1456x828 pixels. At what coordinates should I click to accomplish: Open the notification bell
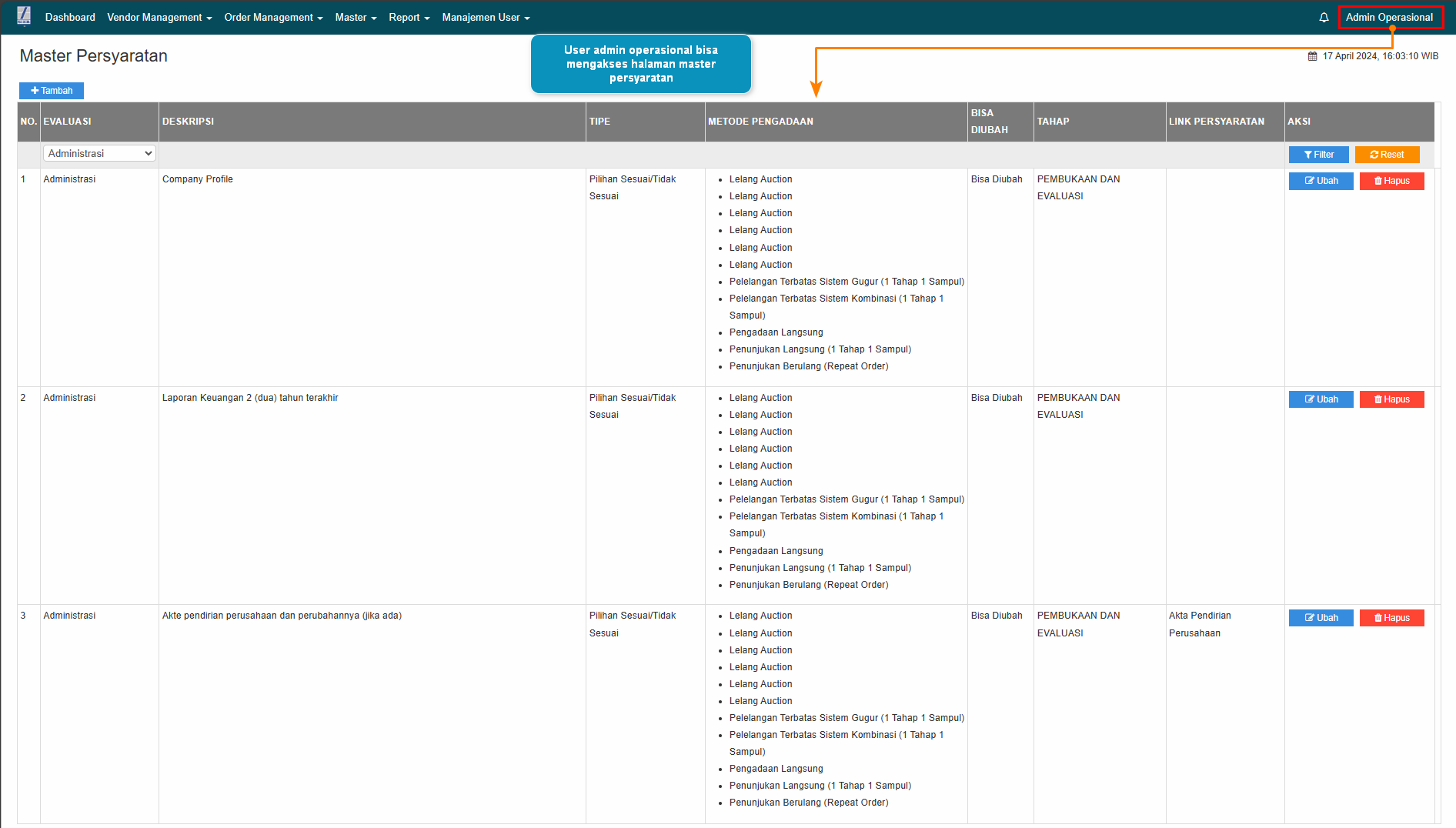click(x=1324, y=18)
